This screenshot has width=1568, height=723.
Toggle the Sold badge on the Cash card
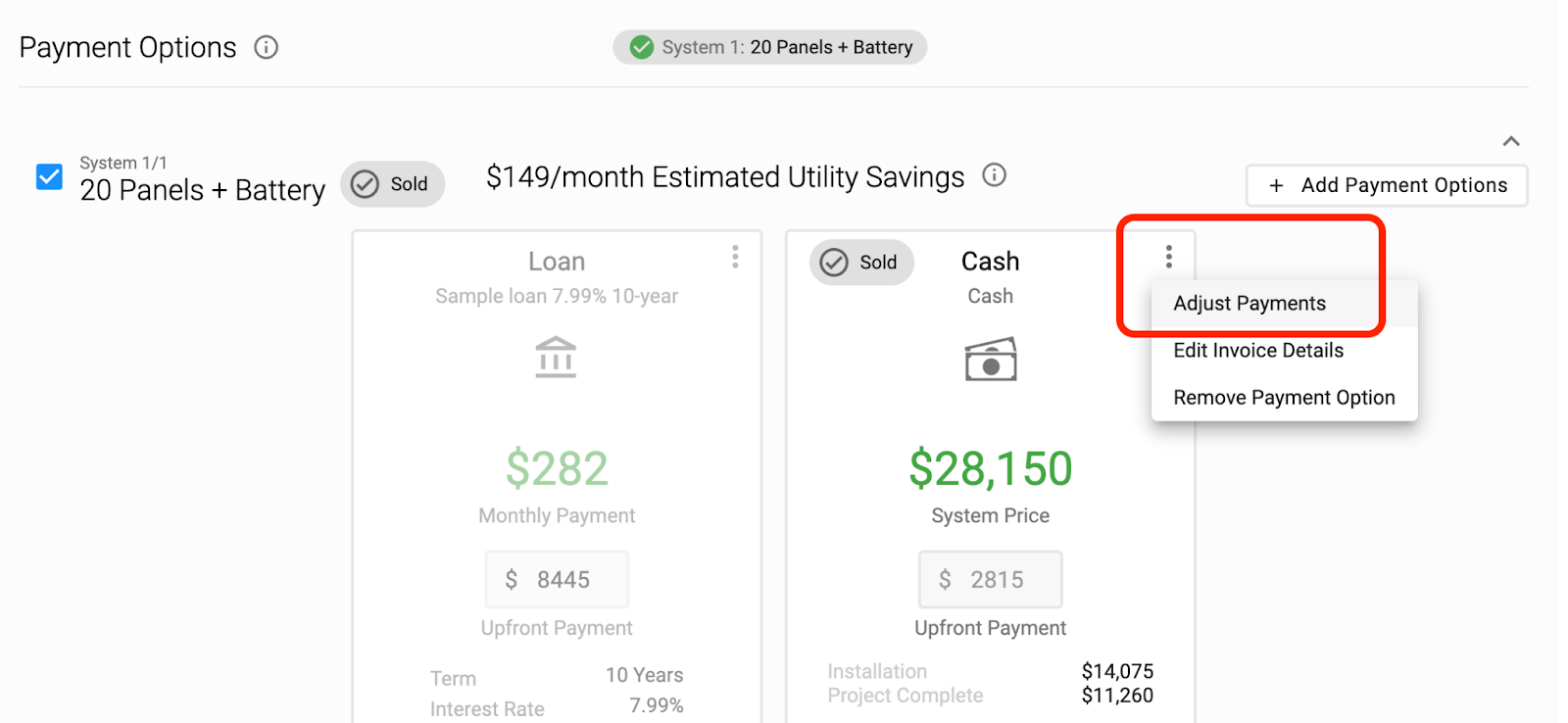tap(861, 263)
